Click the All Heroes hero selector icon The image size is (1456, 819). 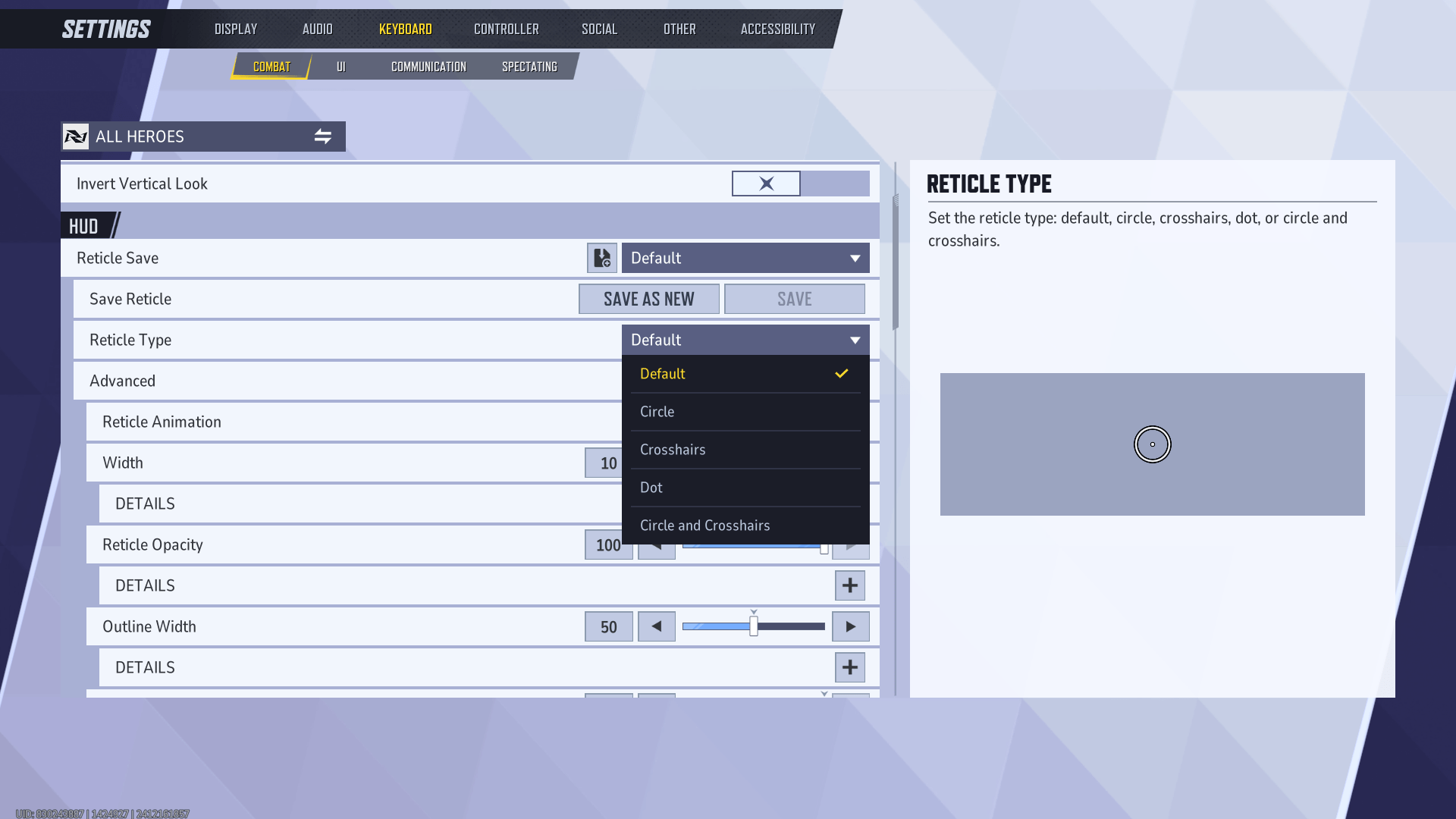75,136
